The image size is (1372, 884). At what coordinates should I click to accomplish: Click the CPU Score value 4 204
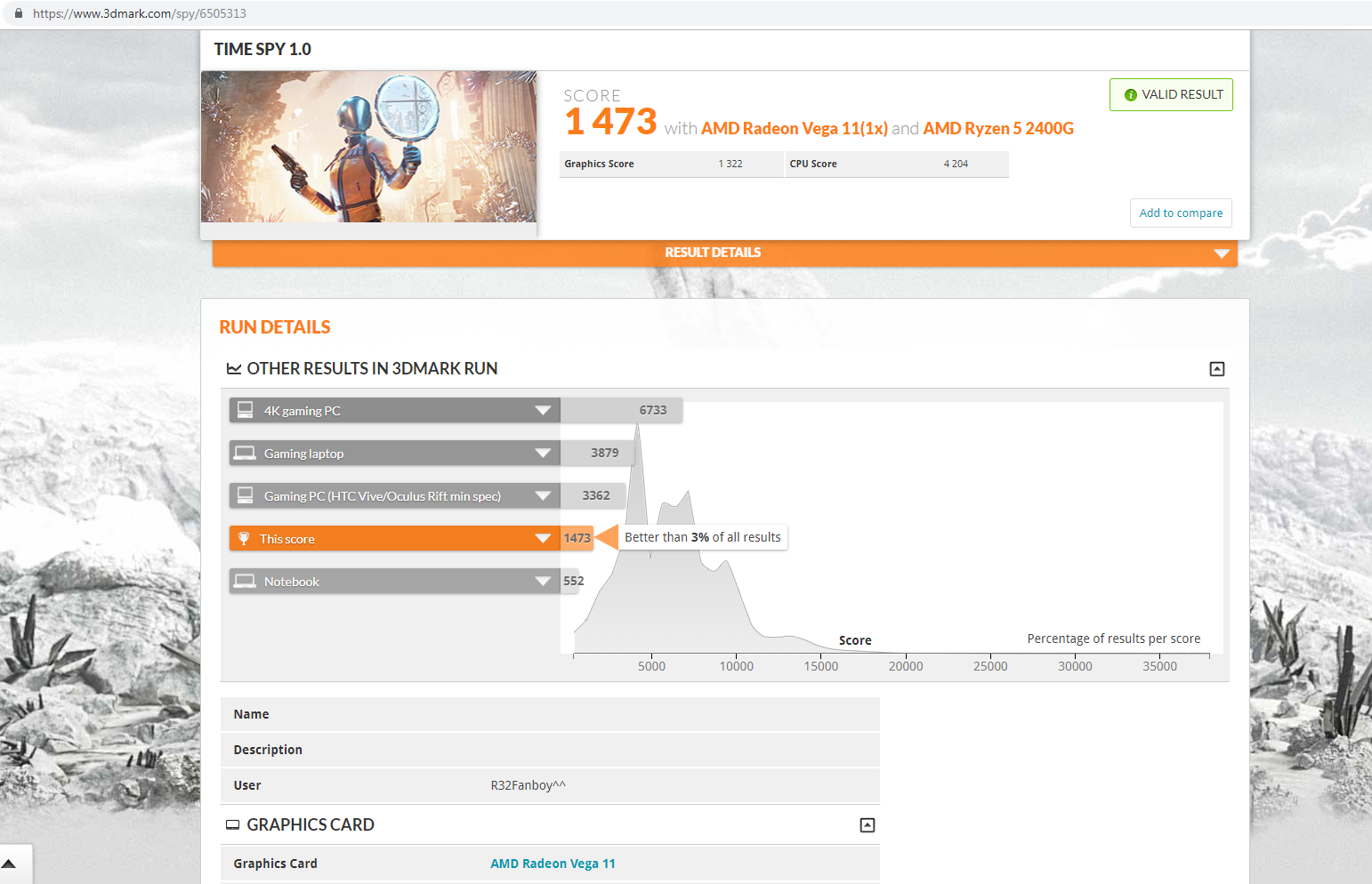point(956,164)
